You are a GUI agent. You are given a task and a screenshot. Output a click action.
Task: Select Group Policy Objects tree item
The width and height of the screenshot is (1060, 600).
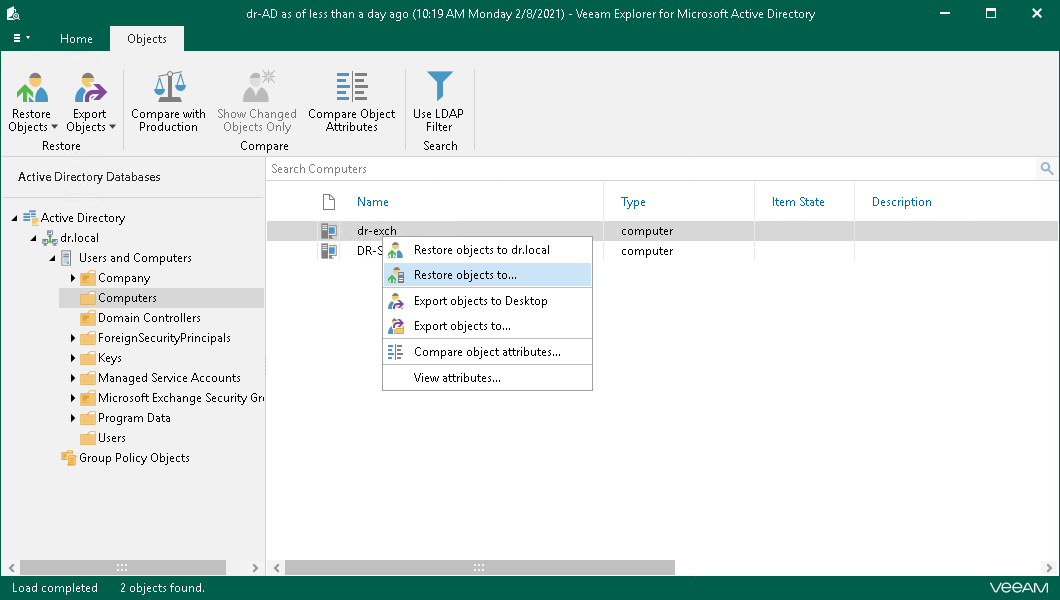135,458
